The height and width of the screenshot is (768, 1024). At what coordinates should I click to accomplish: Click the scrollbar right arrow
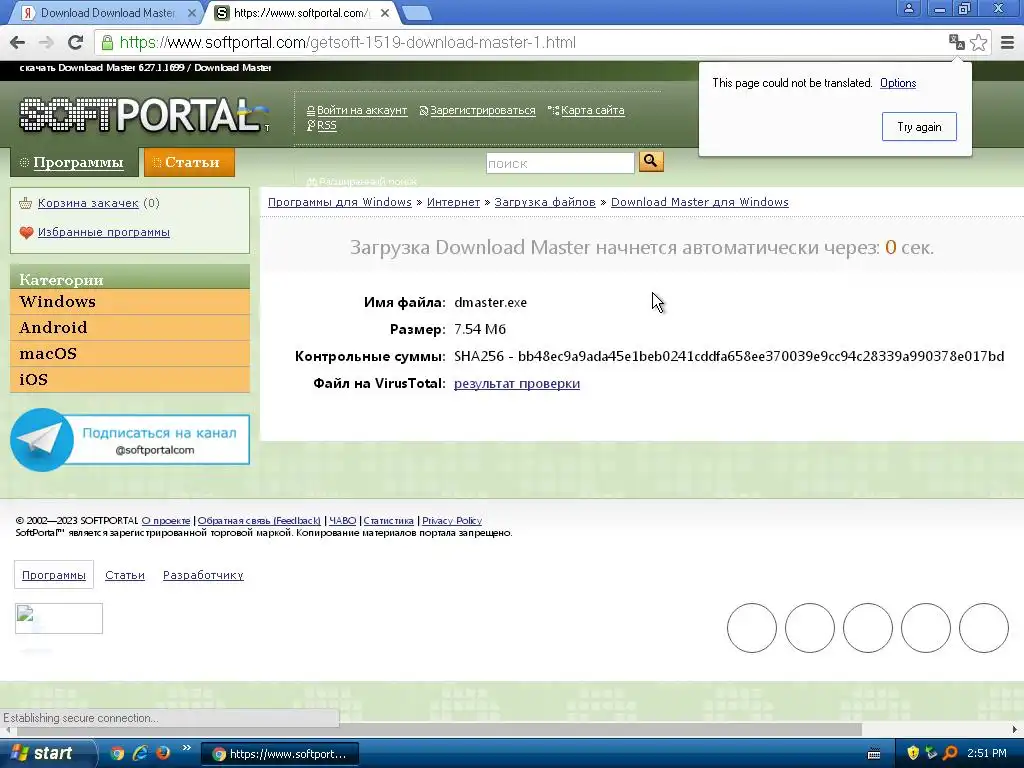tap(1015, 729)
